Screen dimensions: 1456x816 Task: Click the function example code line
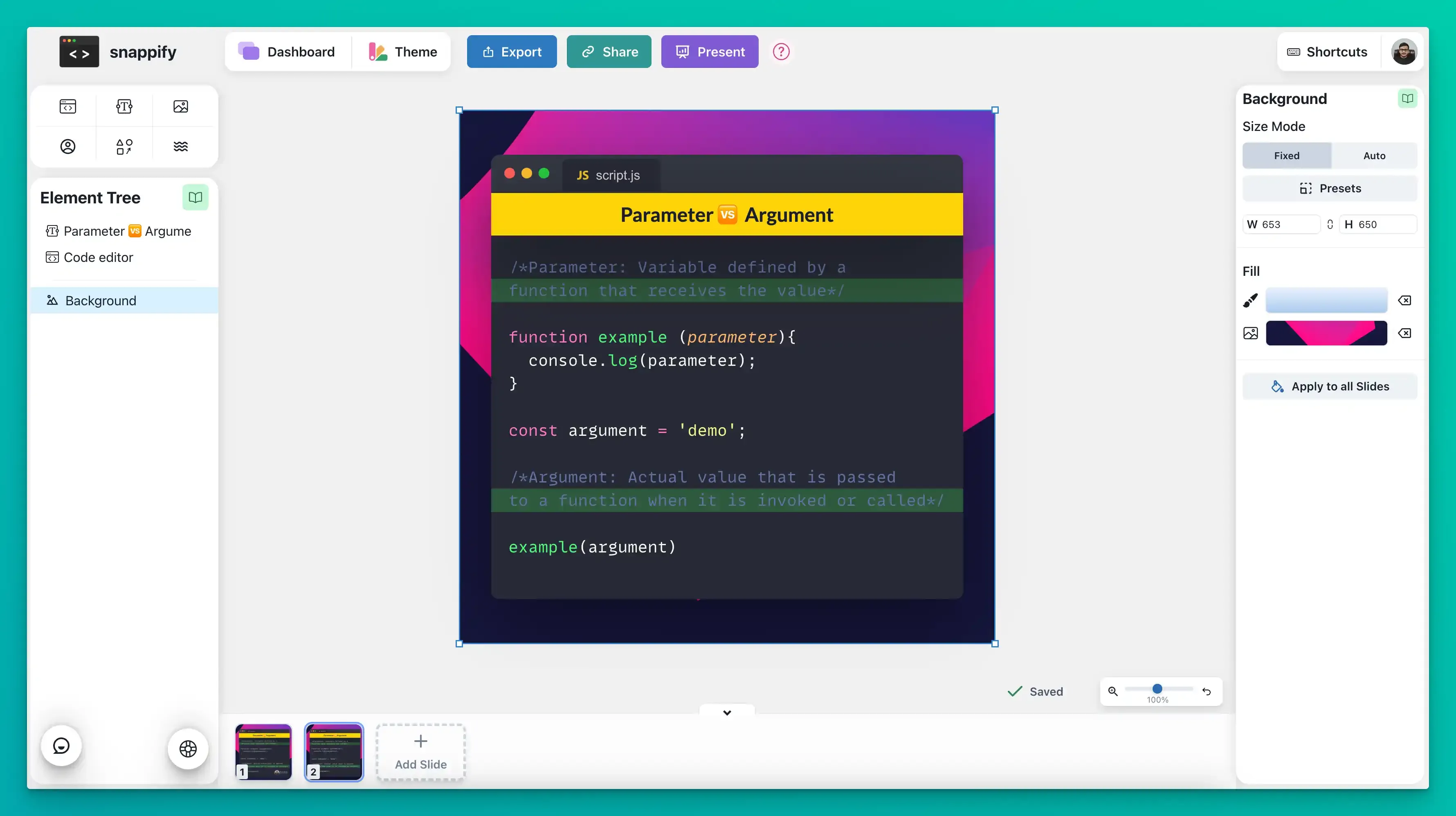(x=652, y=337)
